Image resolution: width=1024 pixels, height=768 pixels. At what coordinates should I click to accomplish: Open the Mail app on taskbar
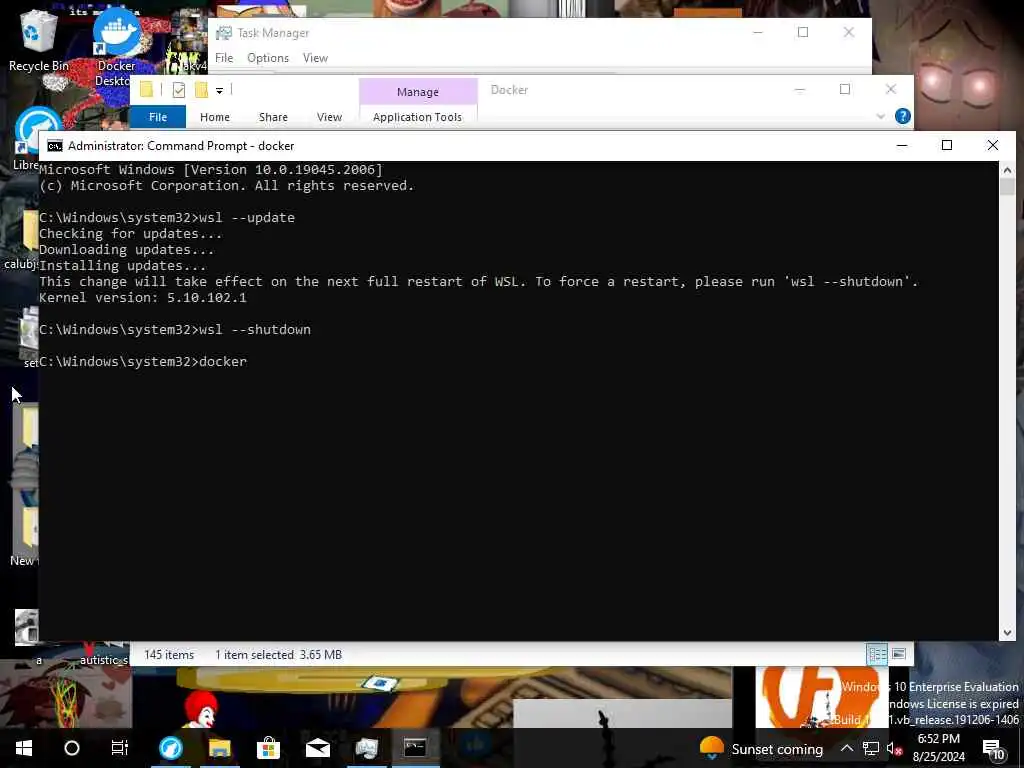[317, 748]
